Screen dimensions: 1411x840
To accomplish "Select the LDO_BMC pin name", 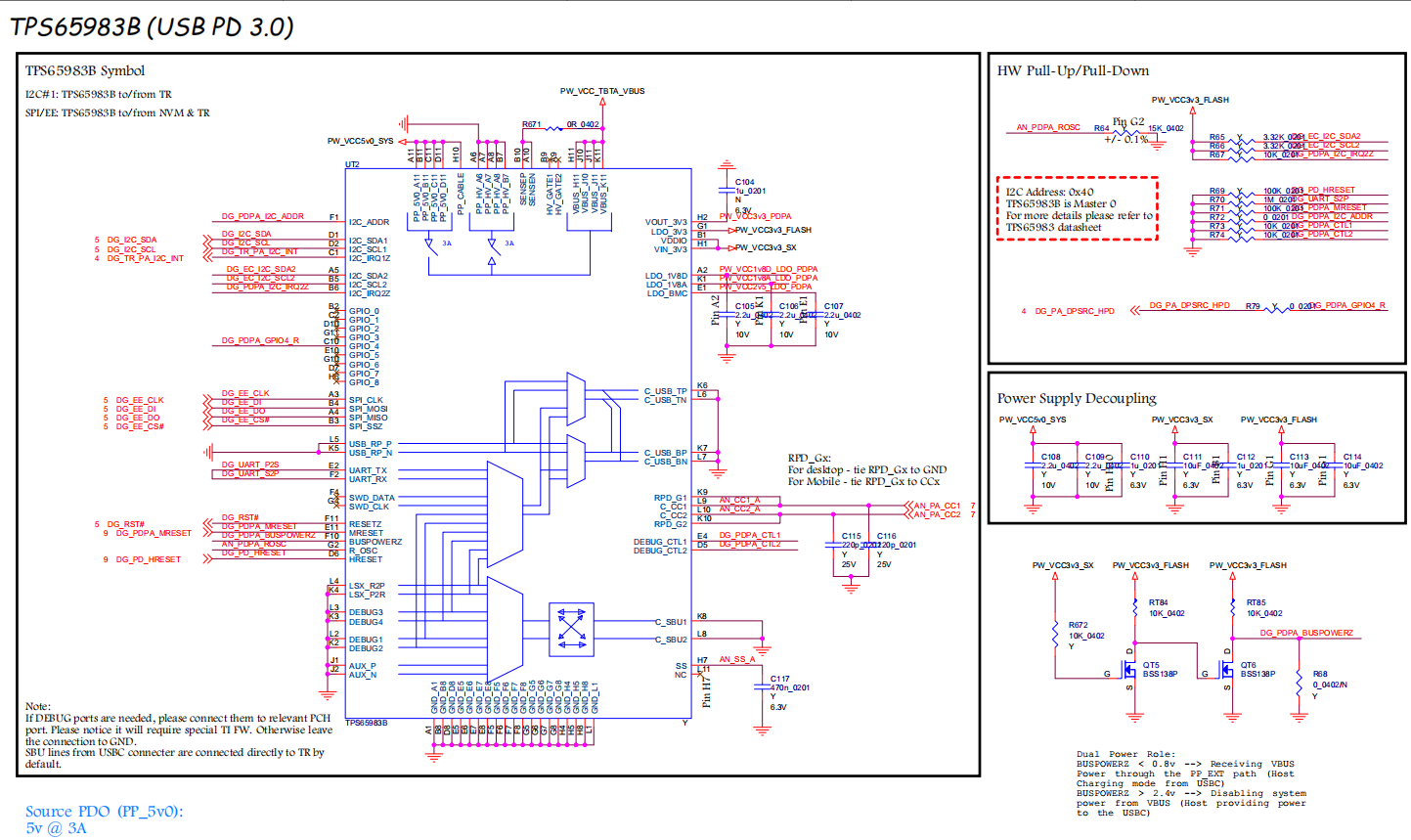I will tap(666, 293).
